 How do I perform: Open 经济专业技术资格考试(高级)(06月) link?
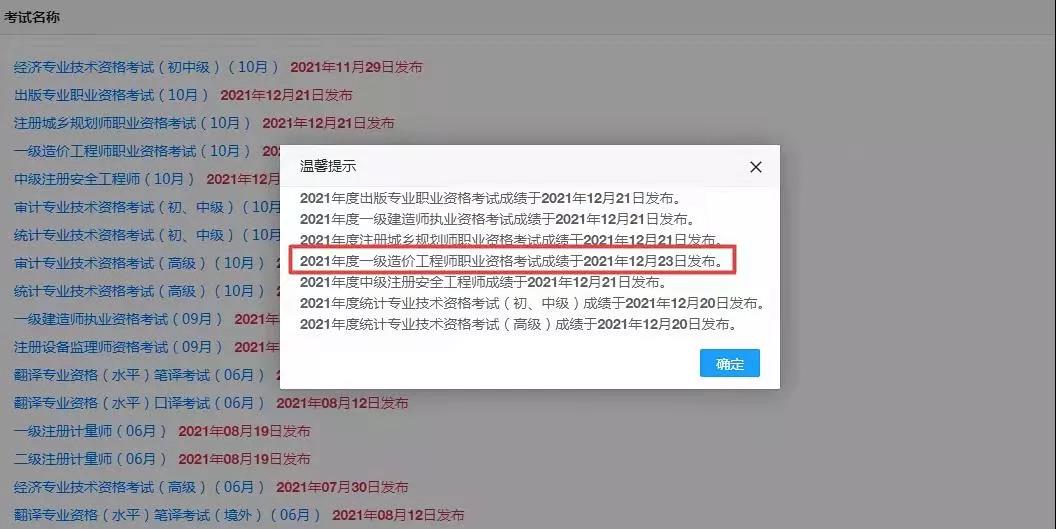(139, 487)
